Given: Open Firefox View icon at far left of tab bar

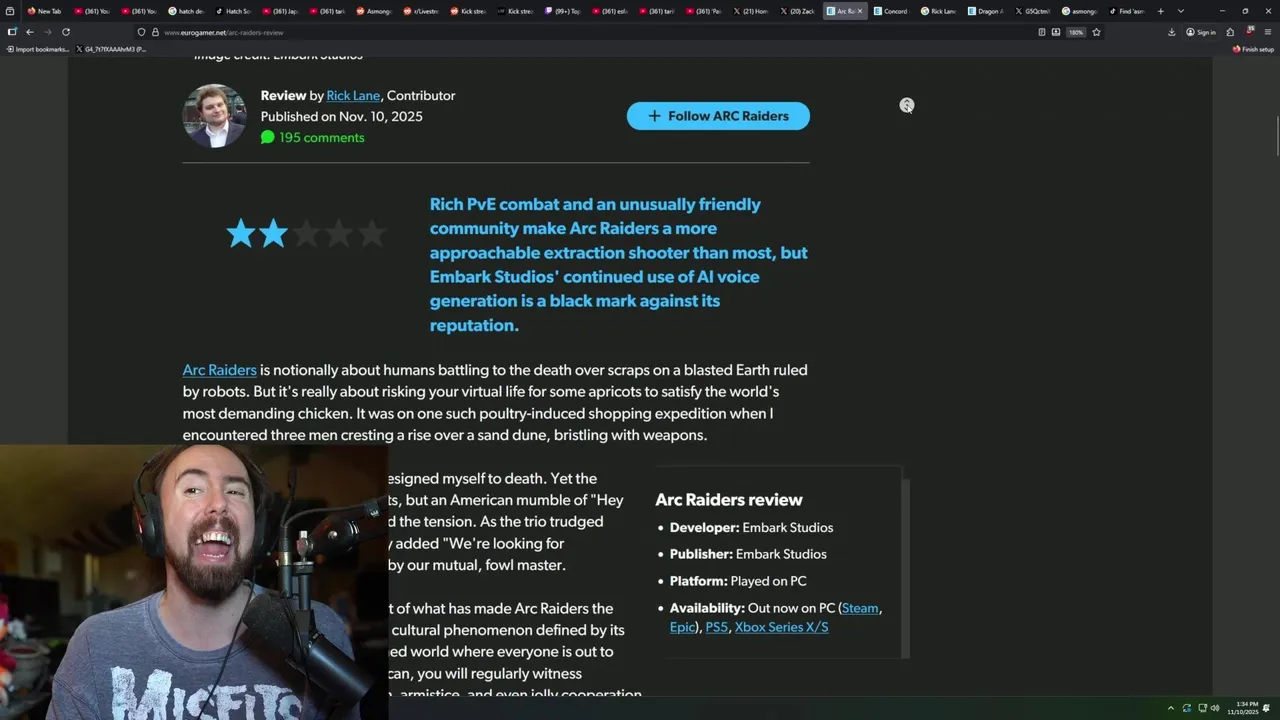Looking at the screenshot, I should (x=10, y=11).
